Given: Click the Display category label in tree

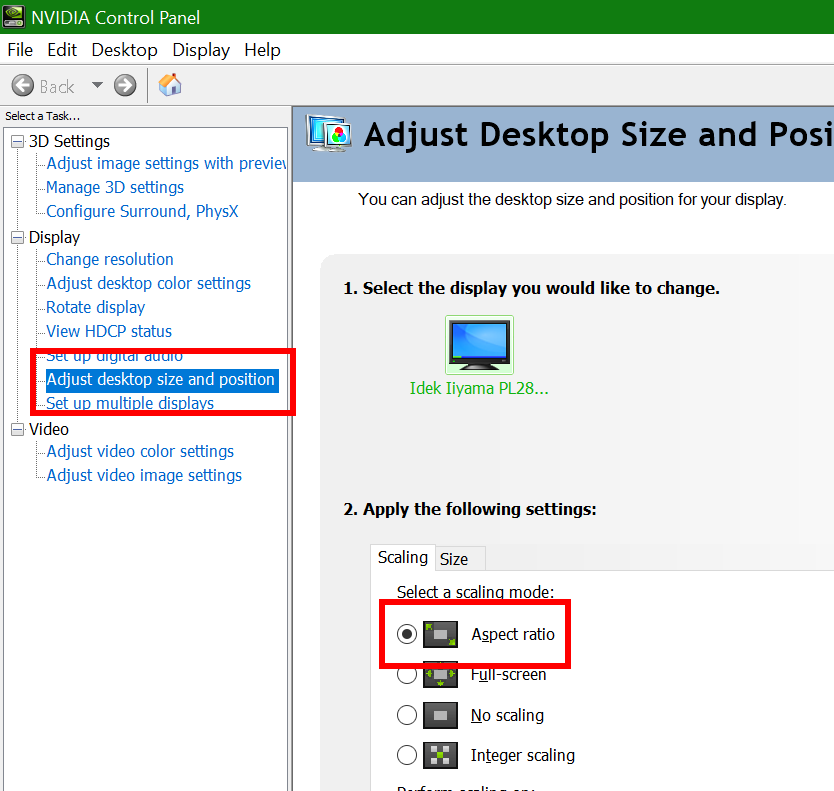Looking at the screenshot, I should click(54, 237).
